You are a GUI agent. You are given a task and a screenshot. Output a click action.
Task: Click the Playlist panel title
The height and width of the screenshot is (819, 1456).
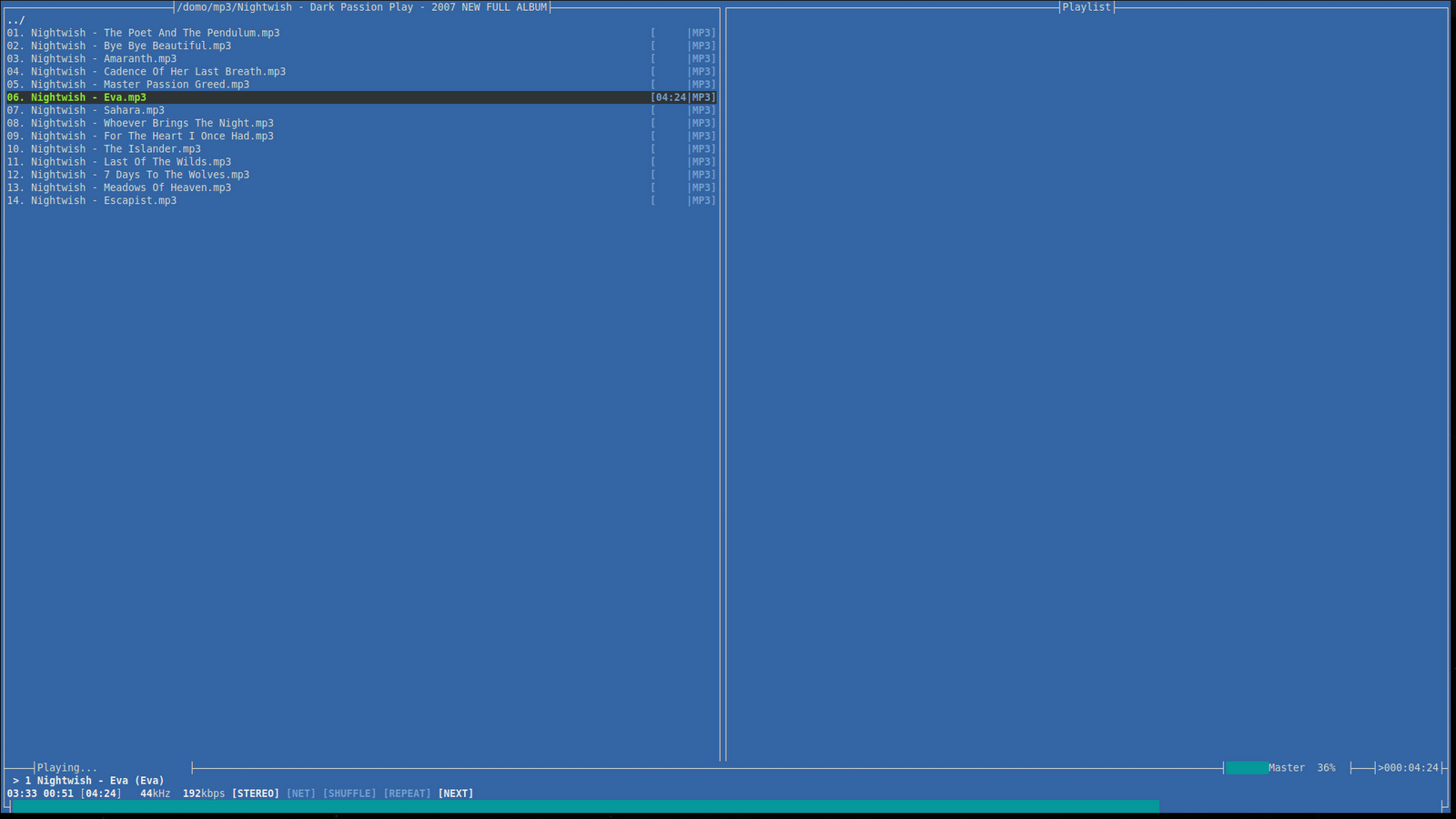tap(1087, 7)
